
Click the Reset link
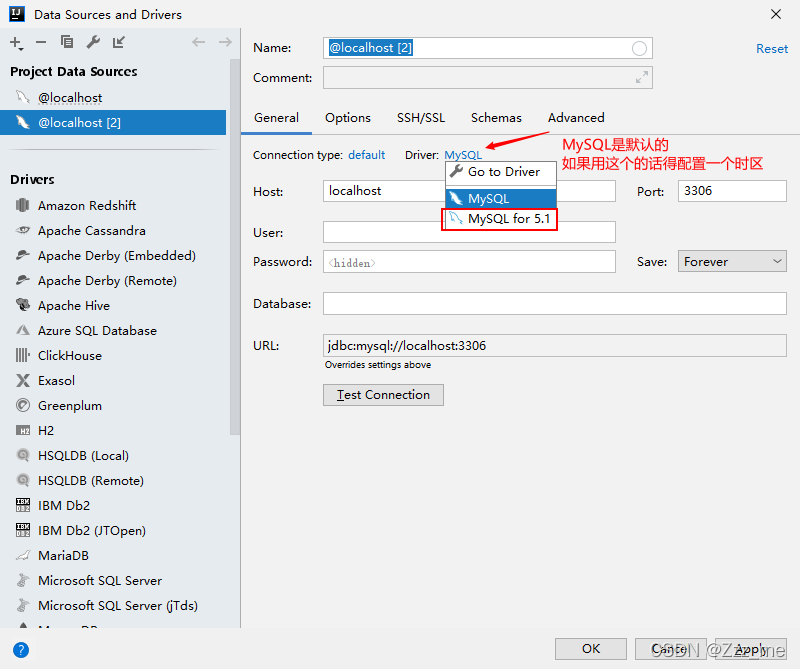[x=772, y=49]
